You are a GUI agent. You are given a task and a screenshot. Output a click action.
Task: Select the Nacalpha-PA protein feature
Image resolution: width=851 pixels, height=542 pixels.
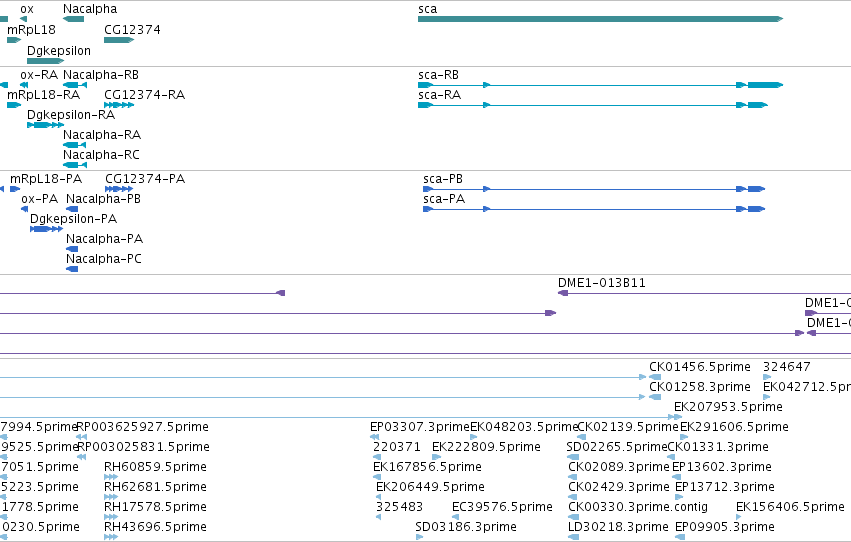[x=72, y=250]
